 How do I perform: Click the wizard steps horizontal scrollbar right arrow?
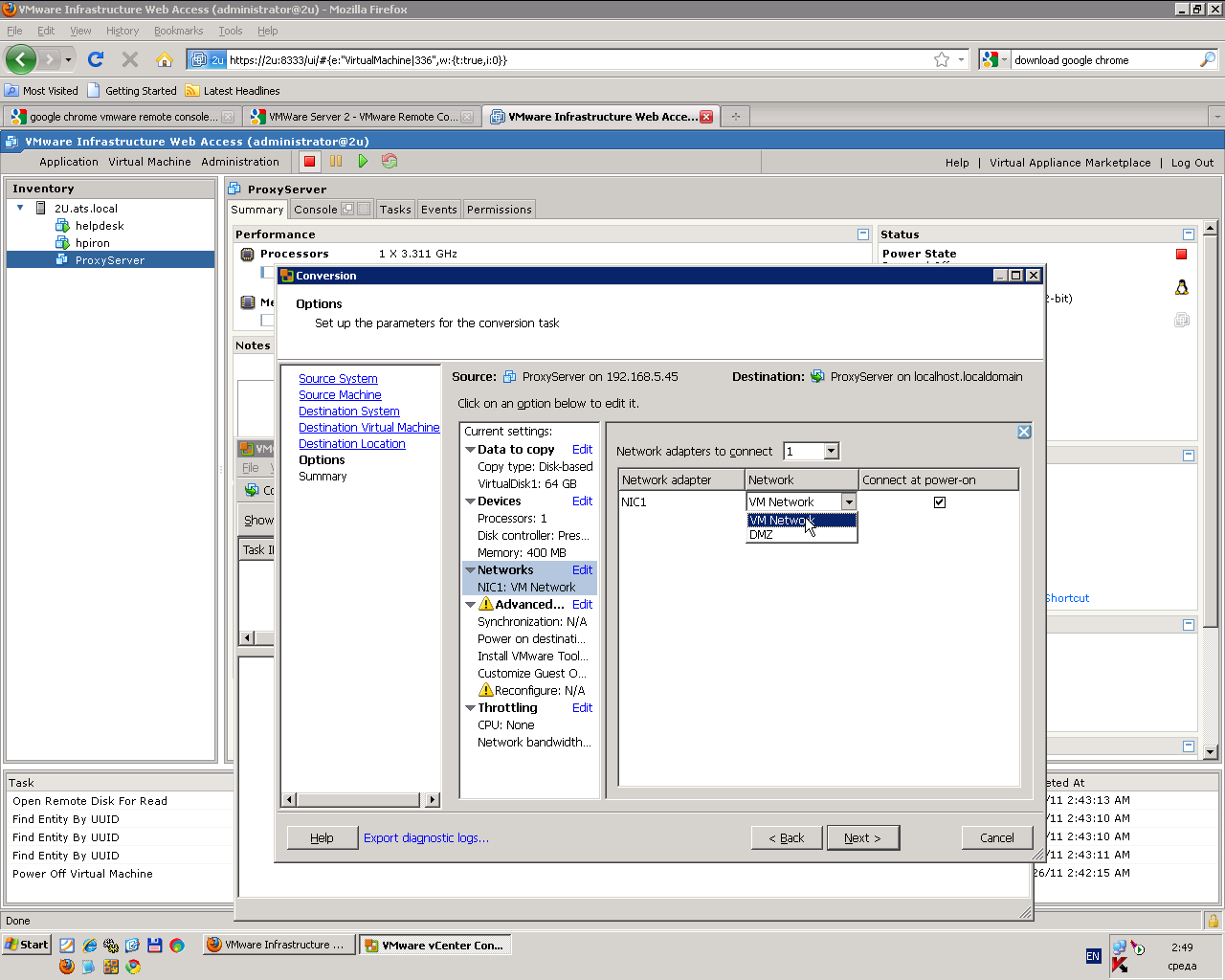pyautogui.click(x=433, y=800)
